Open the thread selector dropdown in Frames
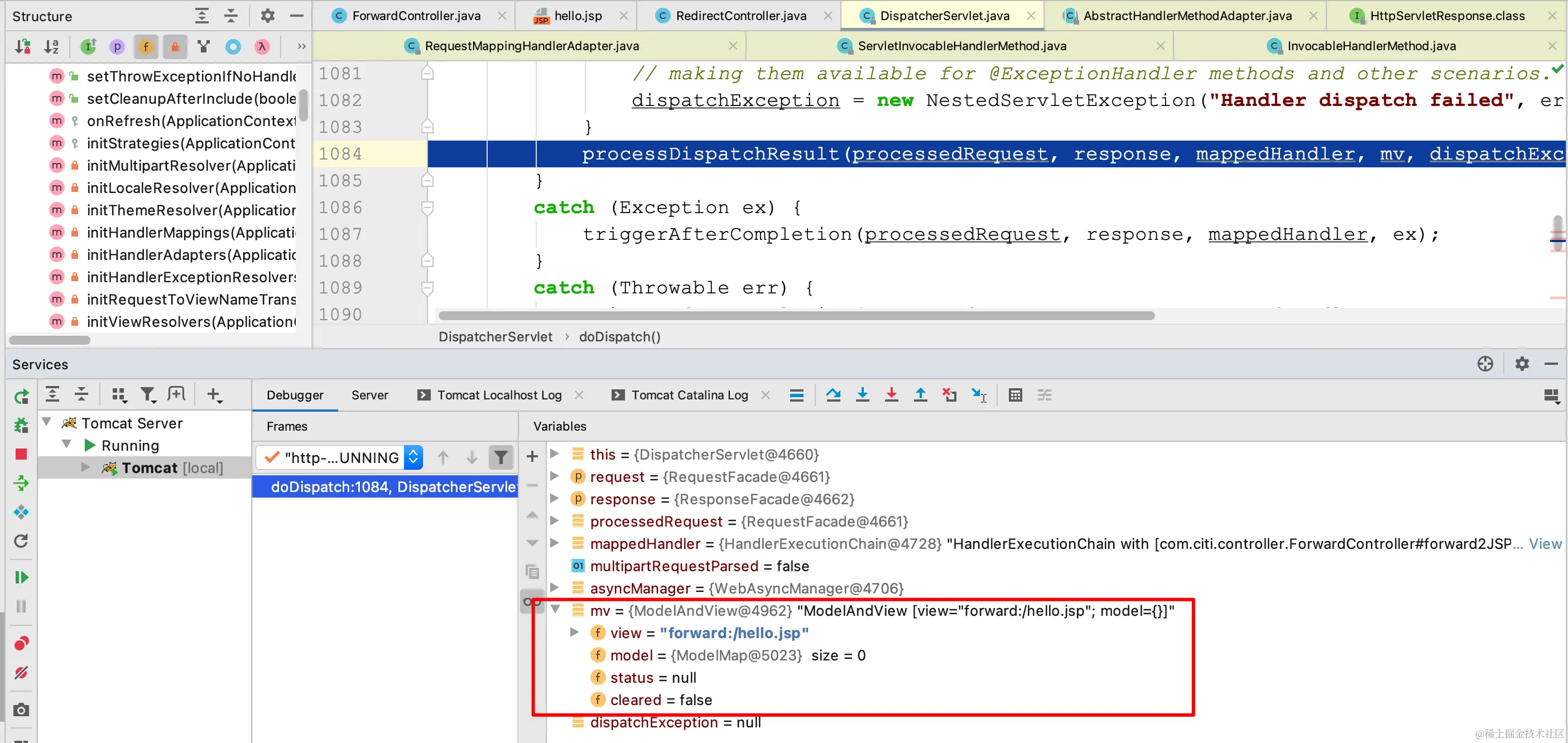Viewport: 1568px width, 743px height. (413, 457)
